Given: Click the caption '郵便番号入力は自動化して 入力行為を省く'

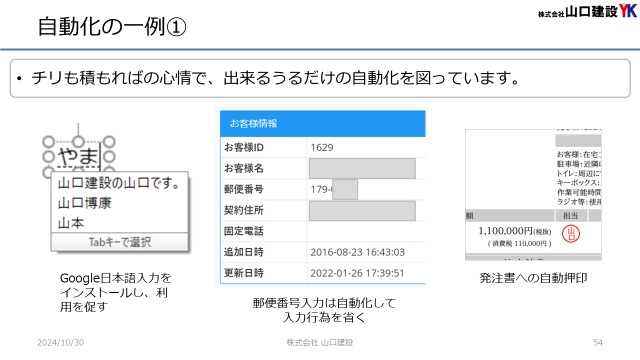Looking at the screenshot, I should point(324,310).
